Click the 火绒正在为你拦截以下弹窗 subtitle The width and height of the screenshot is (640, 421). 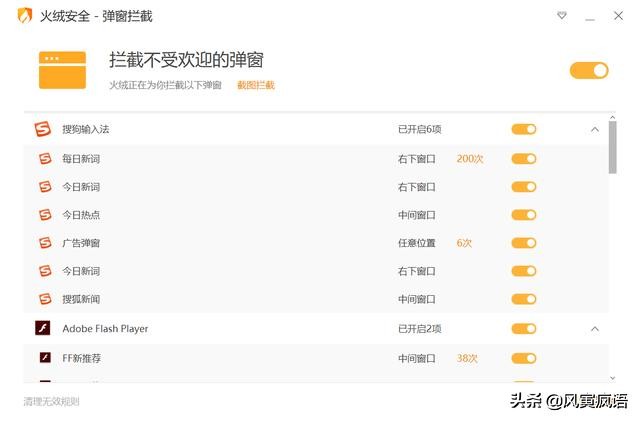coord(165,85)
